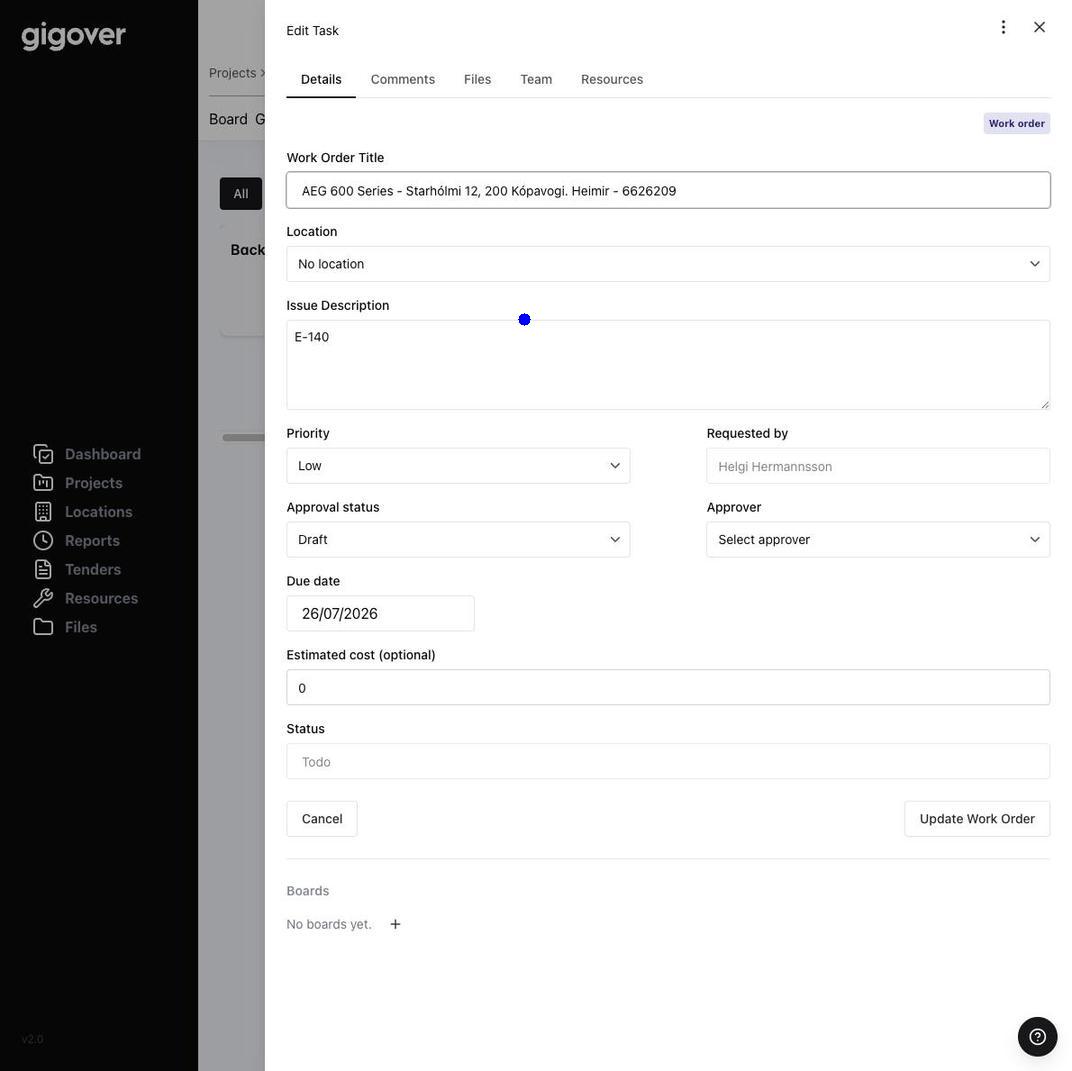Switch to the Details tab
This screenshot has height=1071, width=1072.
point(321,79)
